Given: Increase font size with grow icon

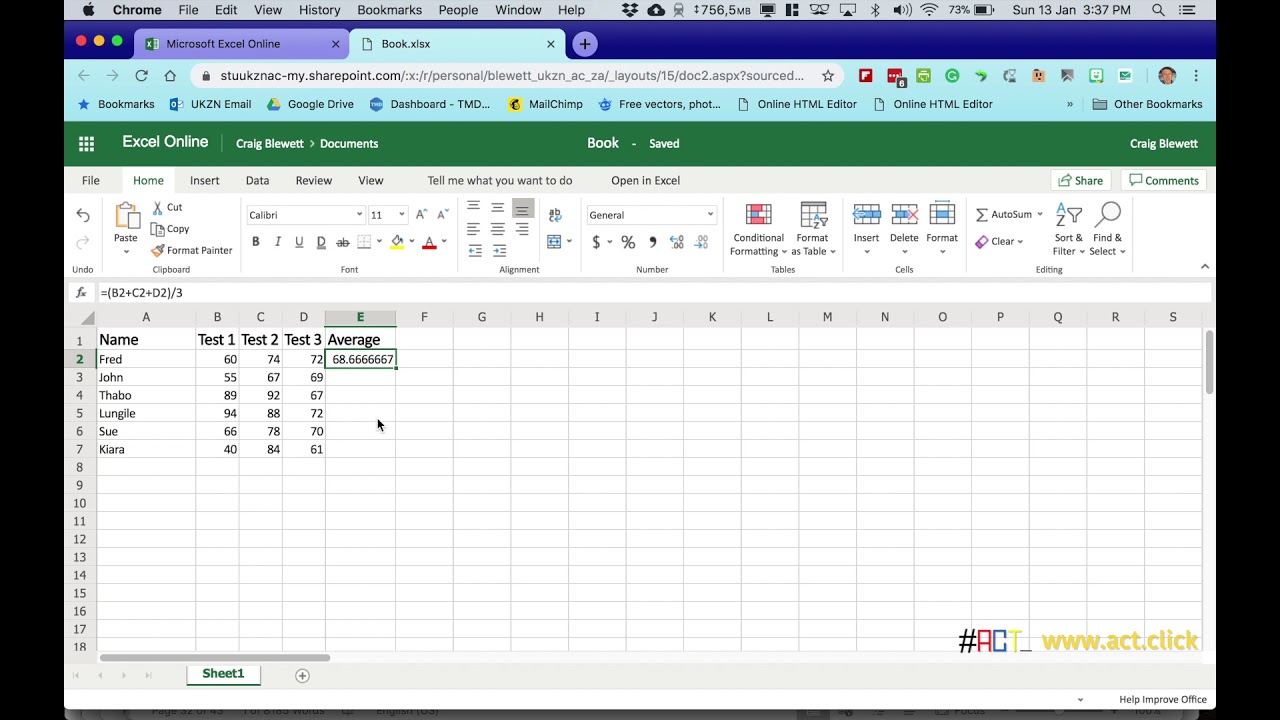Looking at the screenshot, I should pos(421,215).
